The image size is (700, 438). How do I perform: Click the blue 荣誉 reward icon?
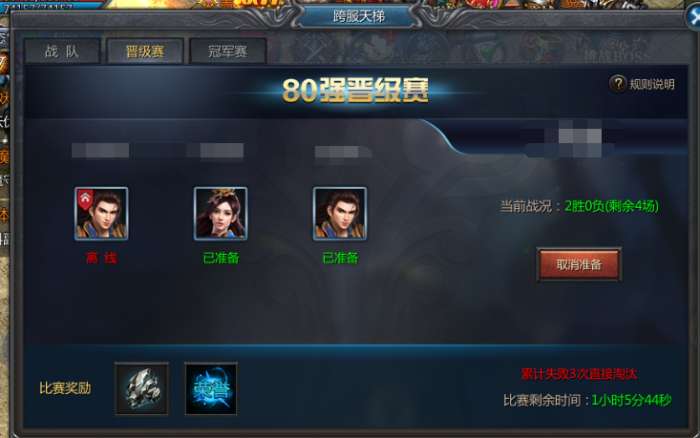[211, 389]
